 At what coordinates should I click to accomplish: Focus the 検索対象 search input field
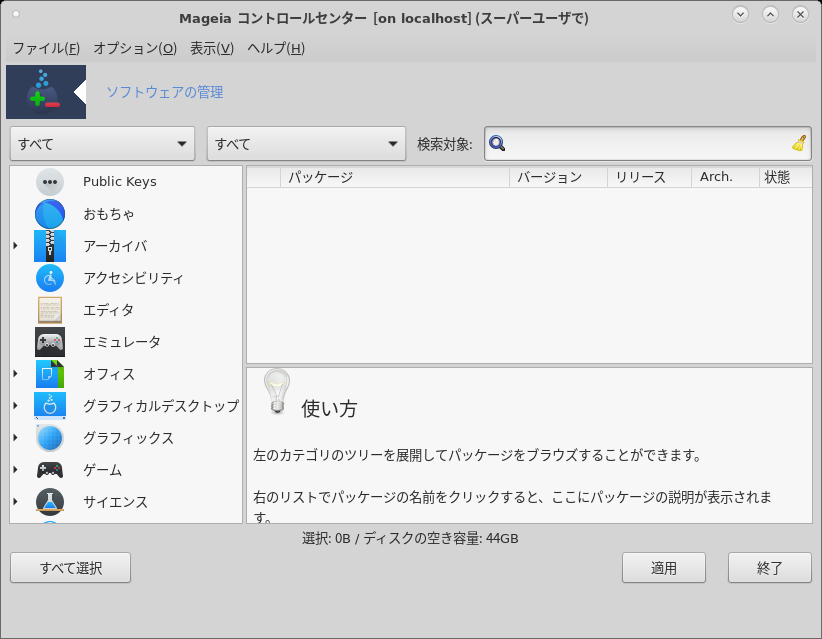(x=648, y=143)
